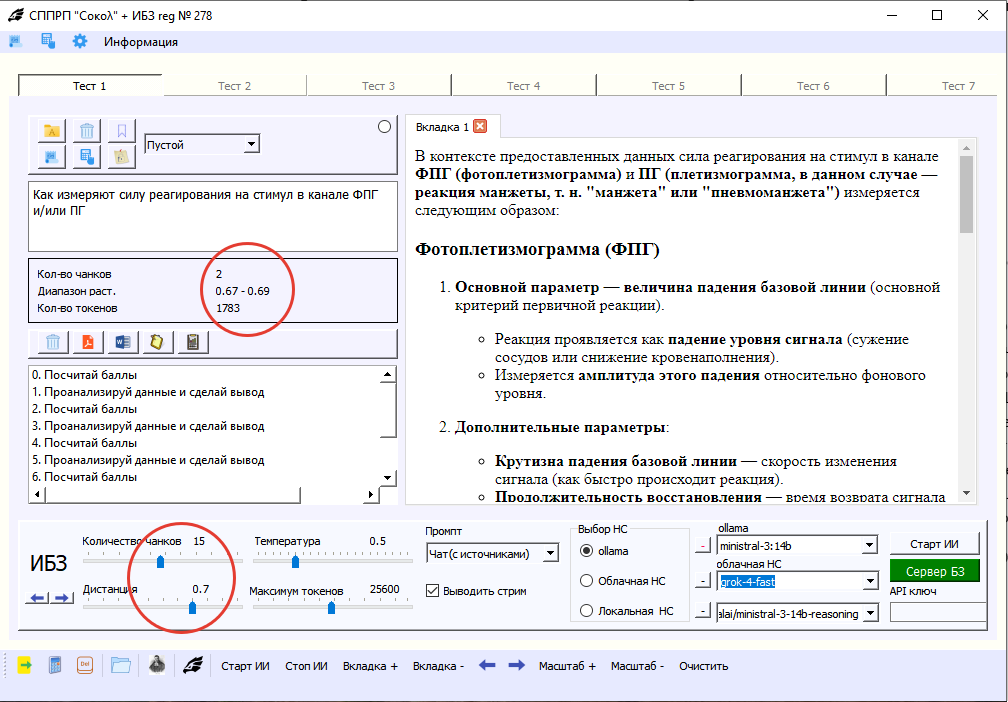
Task: Select the yellow text/annotation icon
Action: (x=53, y=131)
